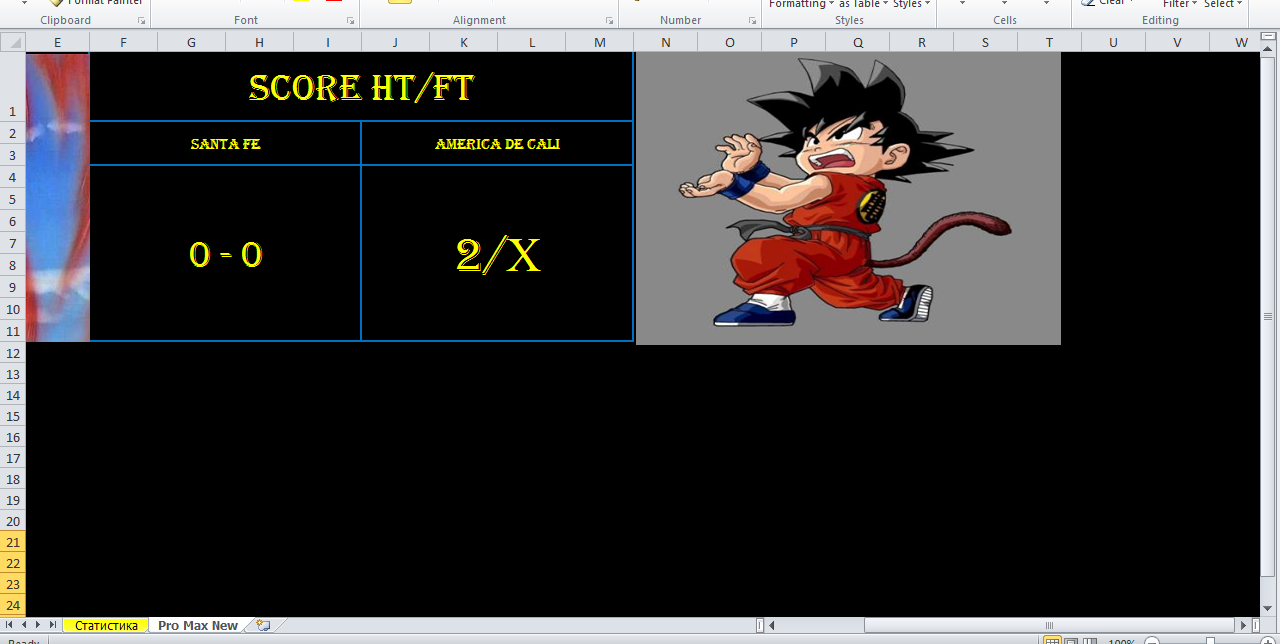The width and height of the screenshot is (1280, 644).
Task: Select row 1 header
Action: point(13,87)
